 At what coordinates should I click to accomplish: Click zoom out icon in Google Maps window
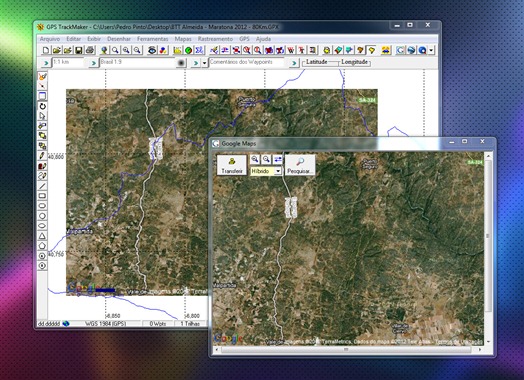click(x=266, y=159)
